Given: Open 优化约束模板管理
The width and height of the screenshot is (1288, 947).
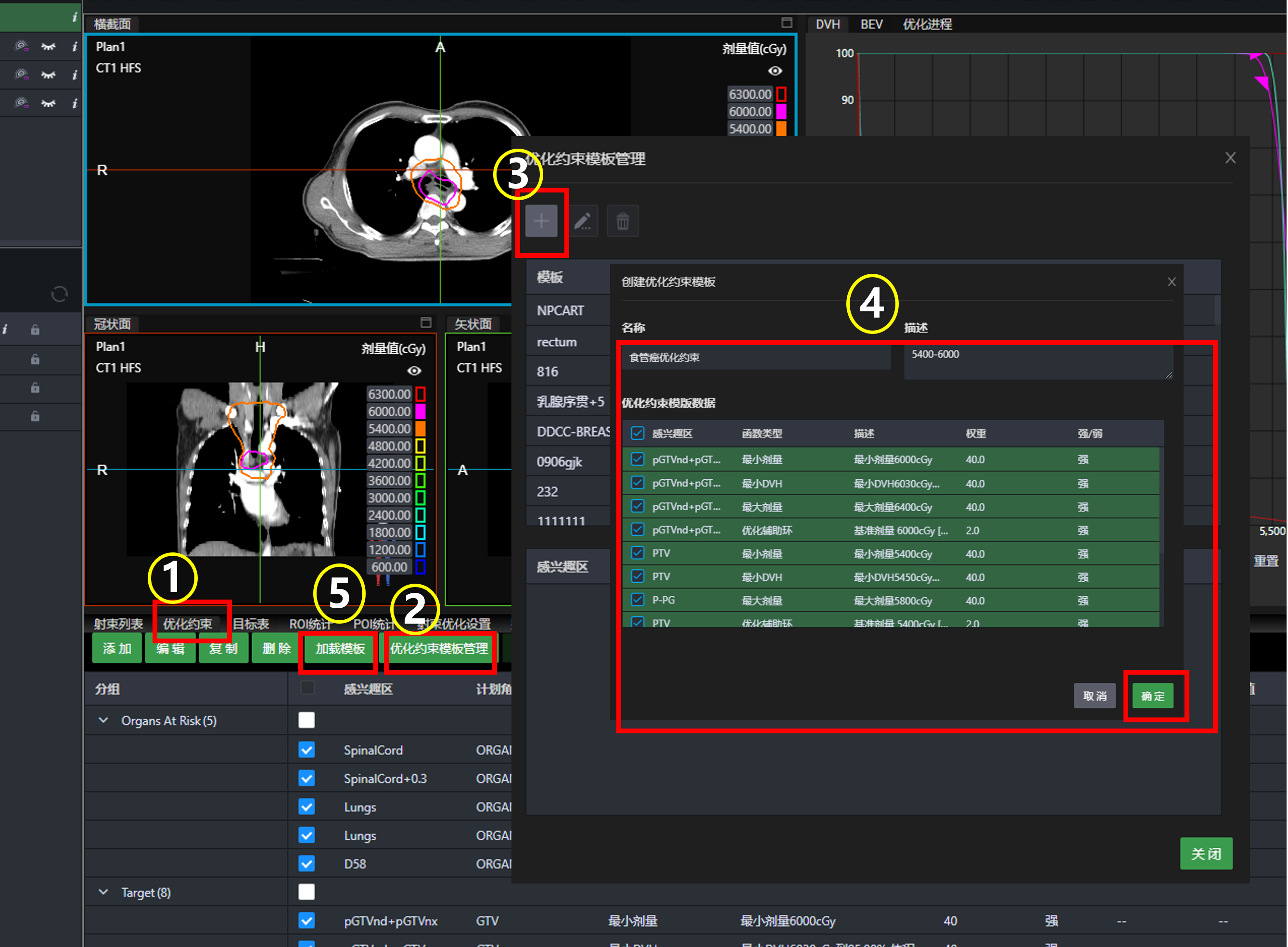Looking at the screenshot, I should pos(439,648).
